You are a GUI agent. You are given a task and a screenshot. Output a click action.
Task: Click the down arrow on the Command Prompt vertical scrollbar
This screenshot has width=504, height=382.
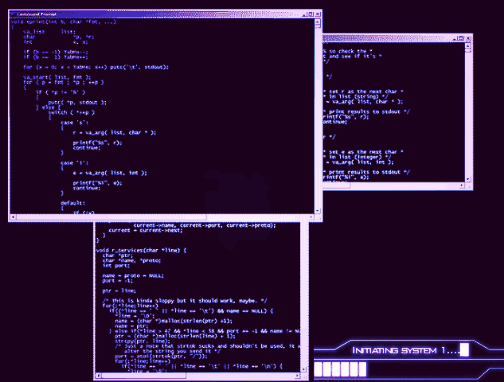click(x=318, y=211)
